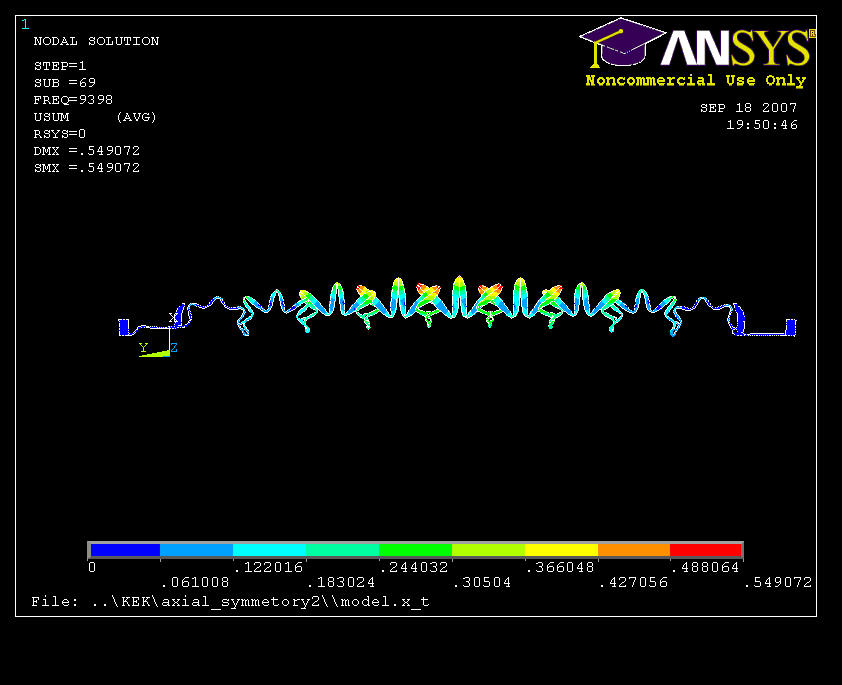Click the FREQ=9398 value
The width and height of the screenshot is (842, 685).
coord(73,100)
